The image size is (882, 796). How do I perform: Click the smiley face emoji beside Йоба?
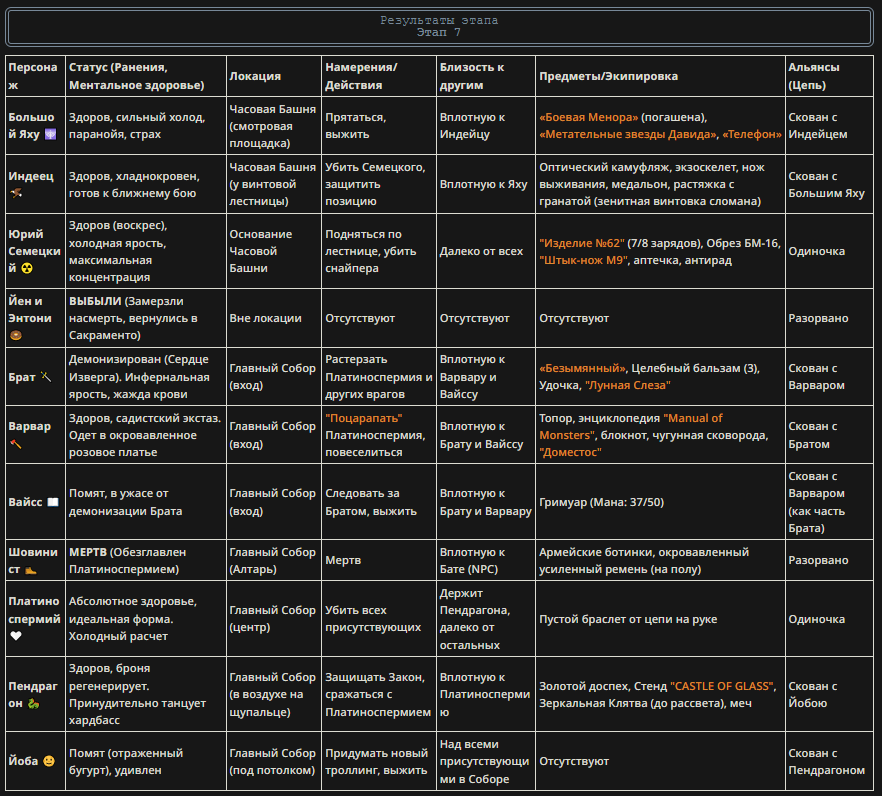click(50, 761)
